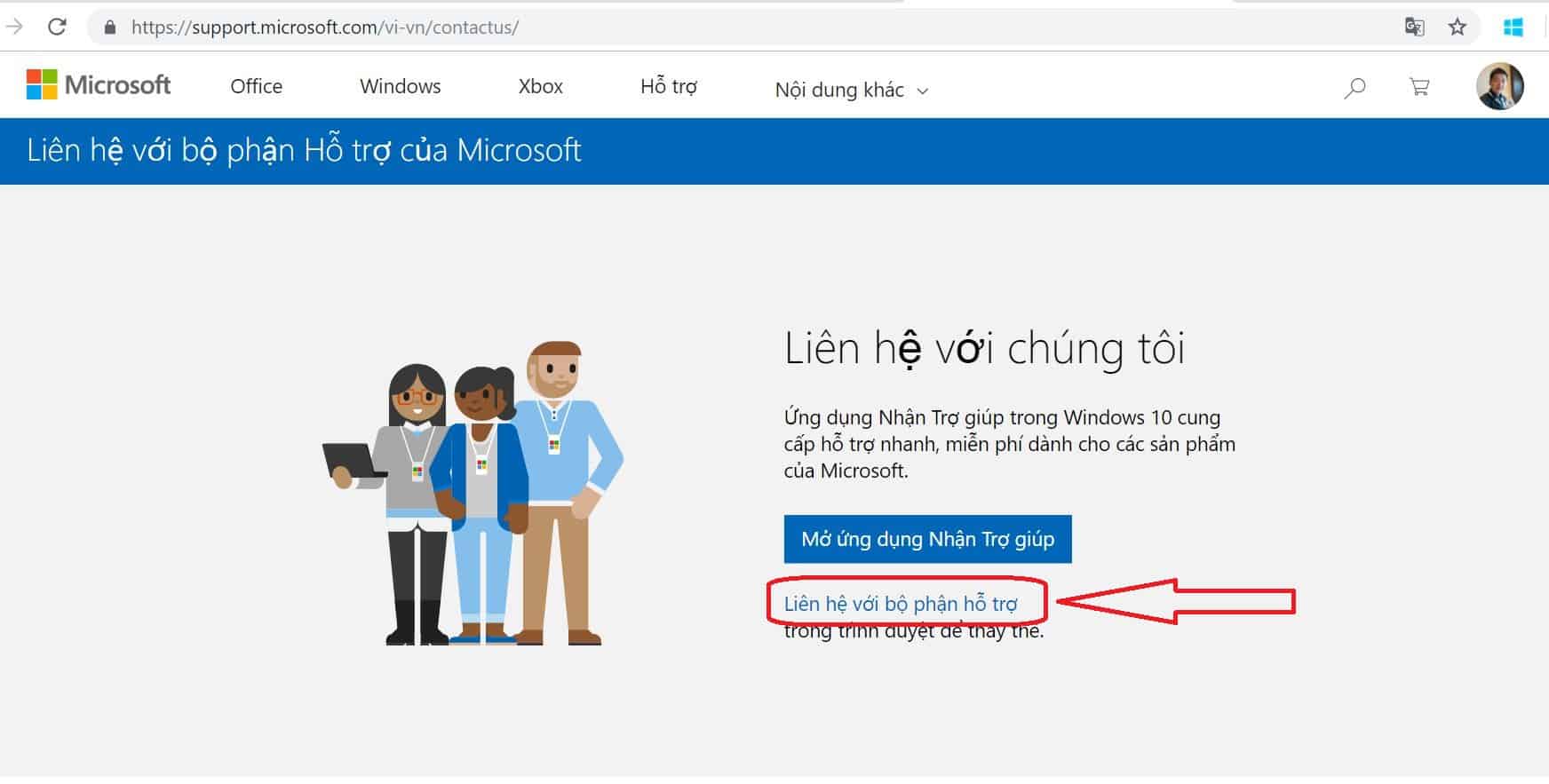The image size is (1549, 784).
Task: Open the Office menu item
Action: [256, 86]
